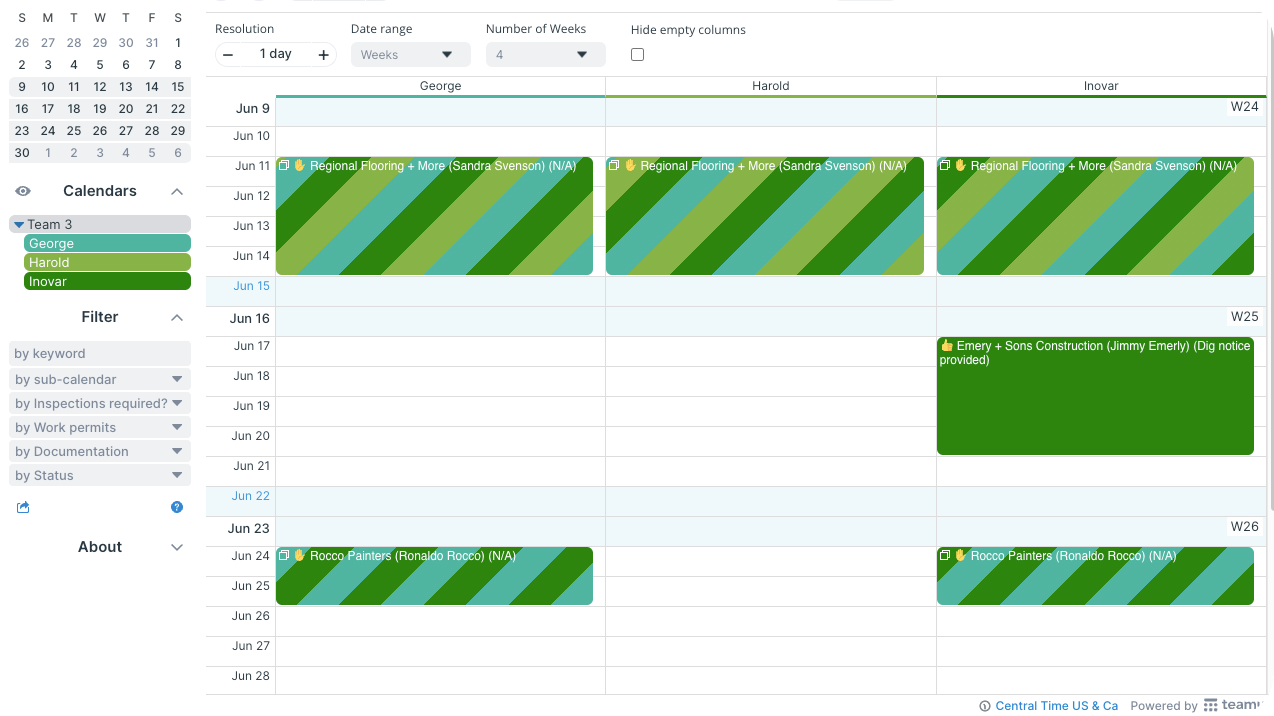The height and width of the screenshot is (716, 1274).
Task: Open the Number of Weeks dropdown
Action: pyautogui.click(x=545, y=55)
